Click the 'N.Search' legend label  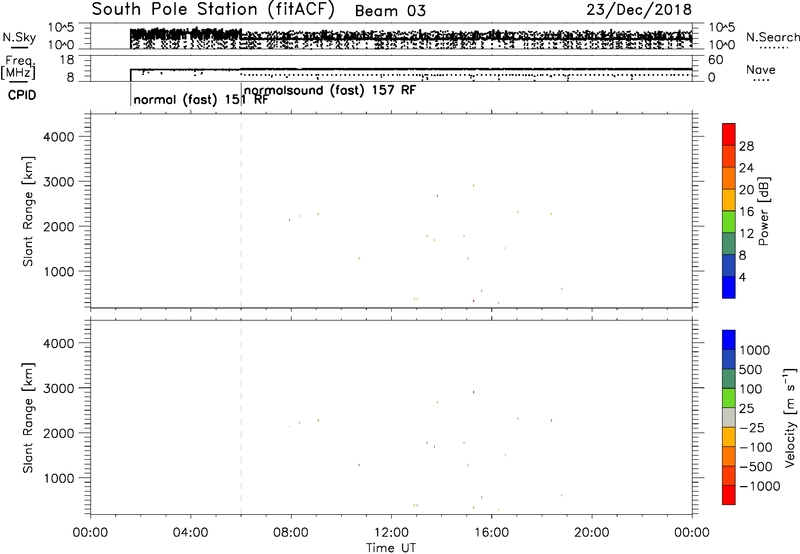point(772,37)
